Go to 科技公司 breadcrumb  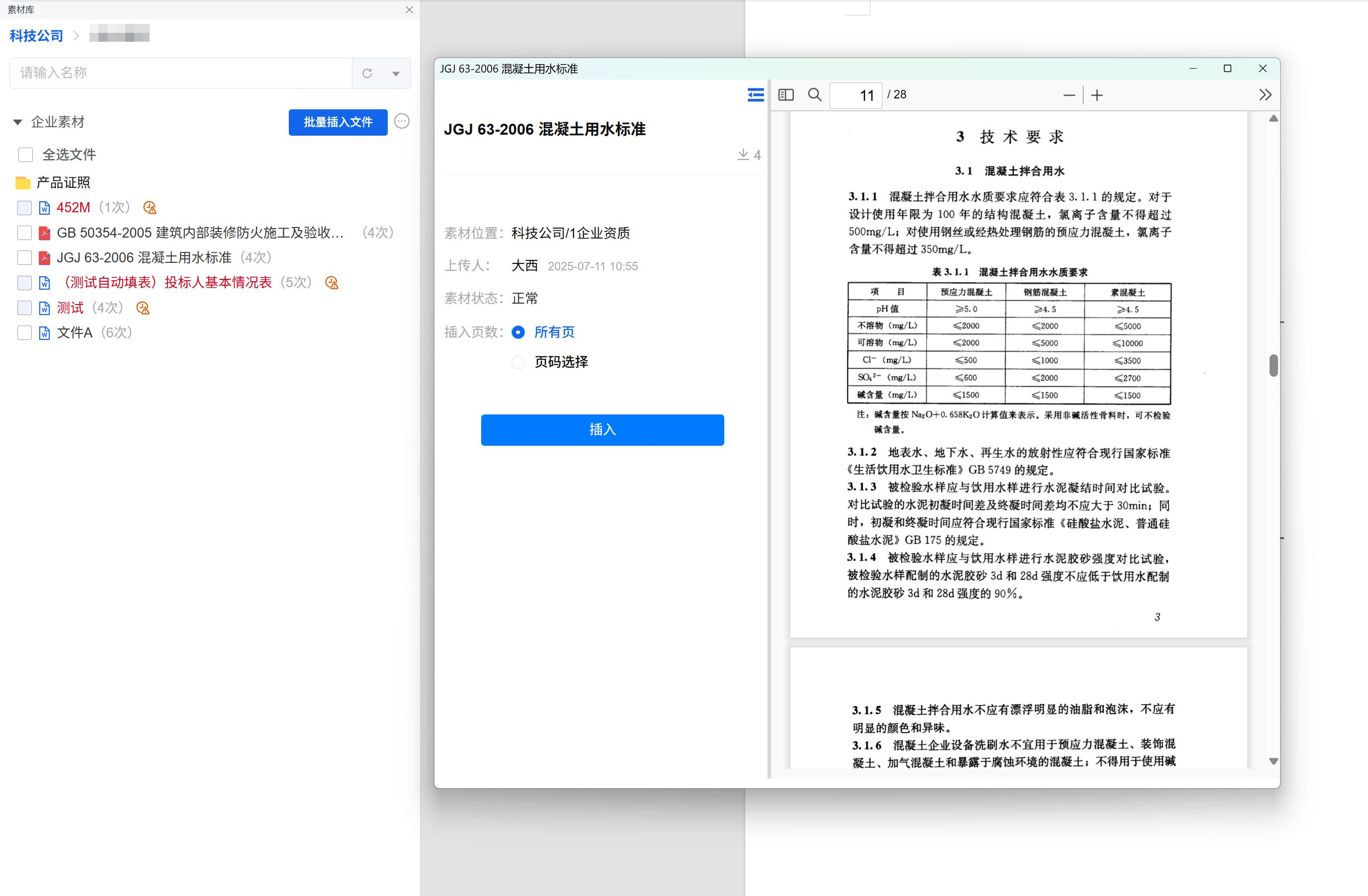36,36
